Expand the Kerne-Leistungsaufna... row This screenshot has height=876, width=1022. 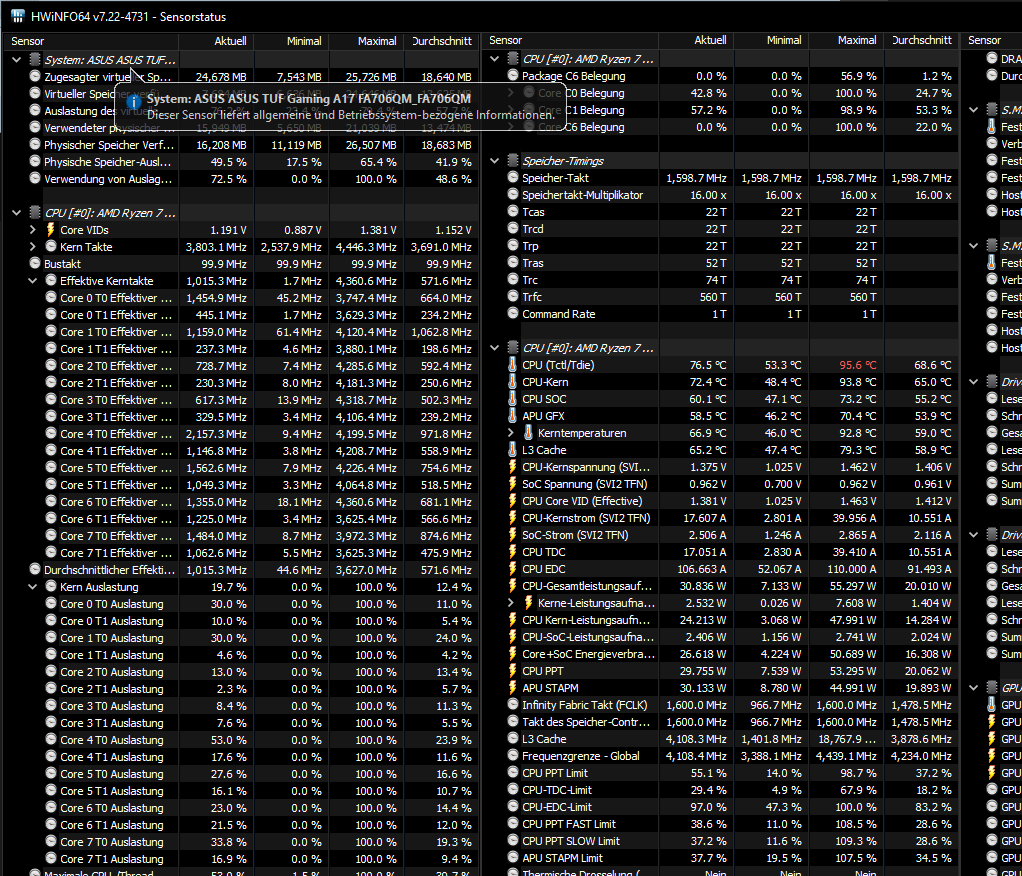click(x=511, y=602)
